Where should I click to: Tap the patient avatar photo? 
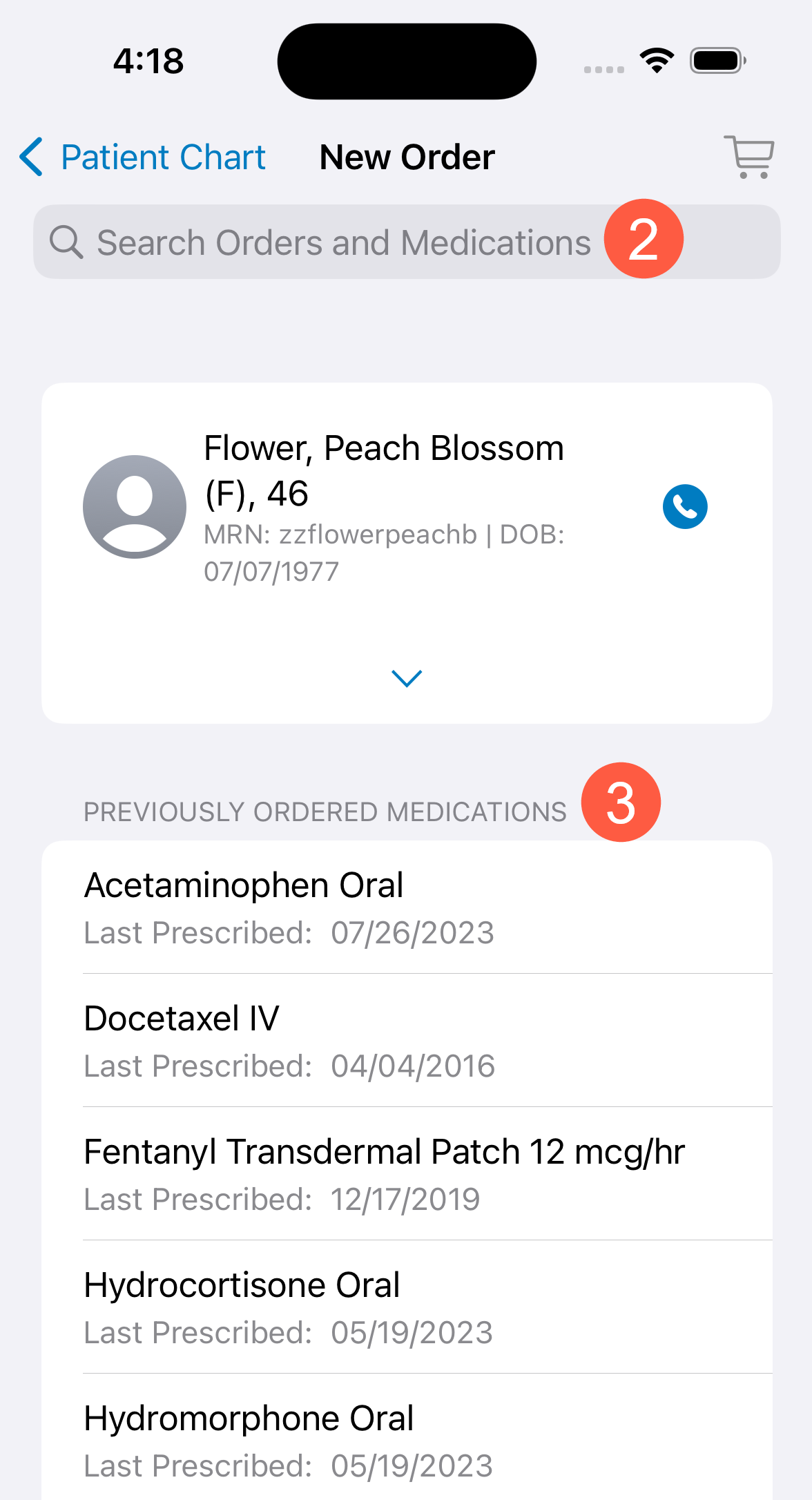(x=135, y=507)
